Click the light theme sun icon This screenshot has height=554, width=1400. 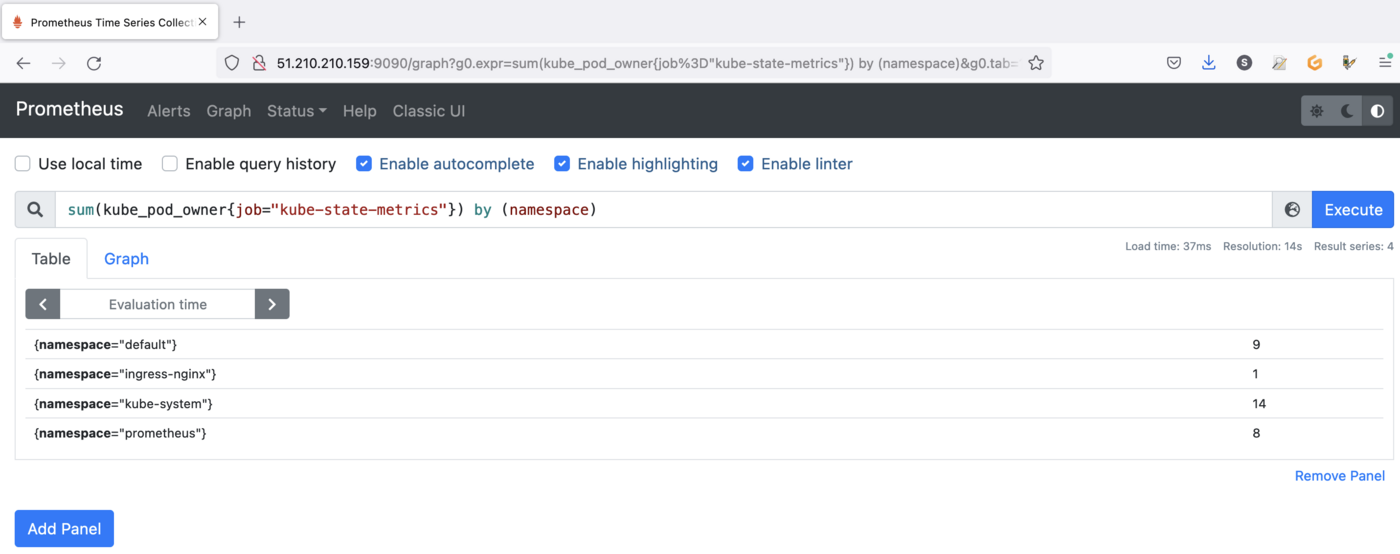[x=1317, y=111]
